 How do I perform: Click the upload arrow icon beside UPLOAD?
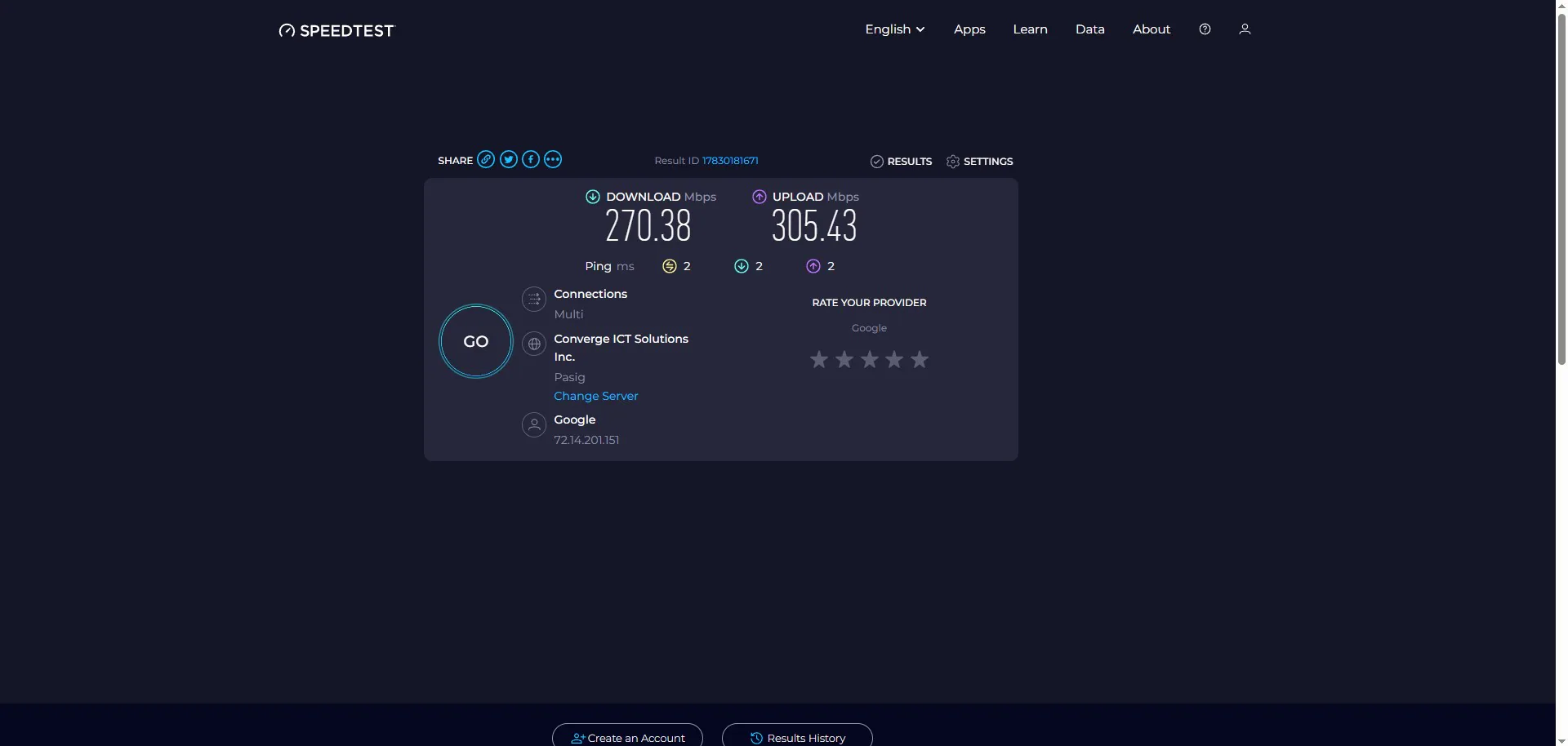[x=759, y=197]
